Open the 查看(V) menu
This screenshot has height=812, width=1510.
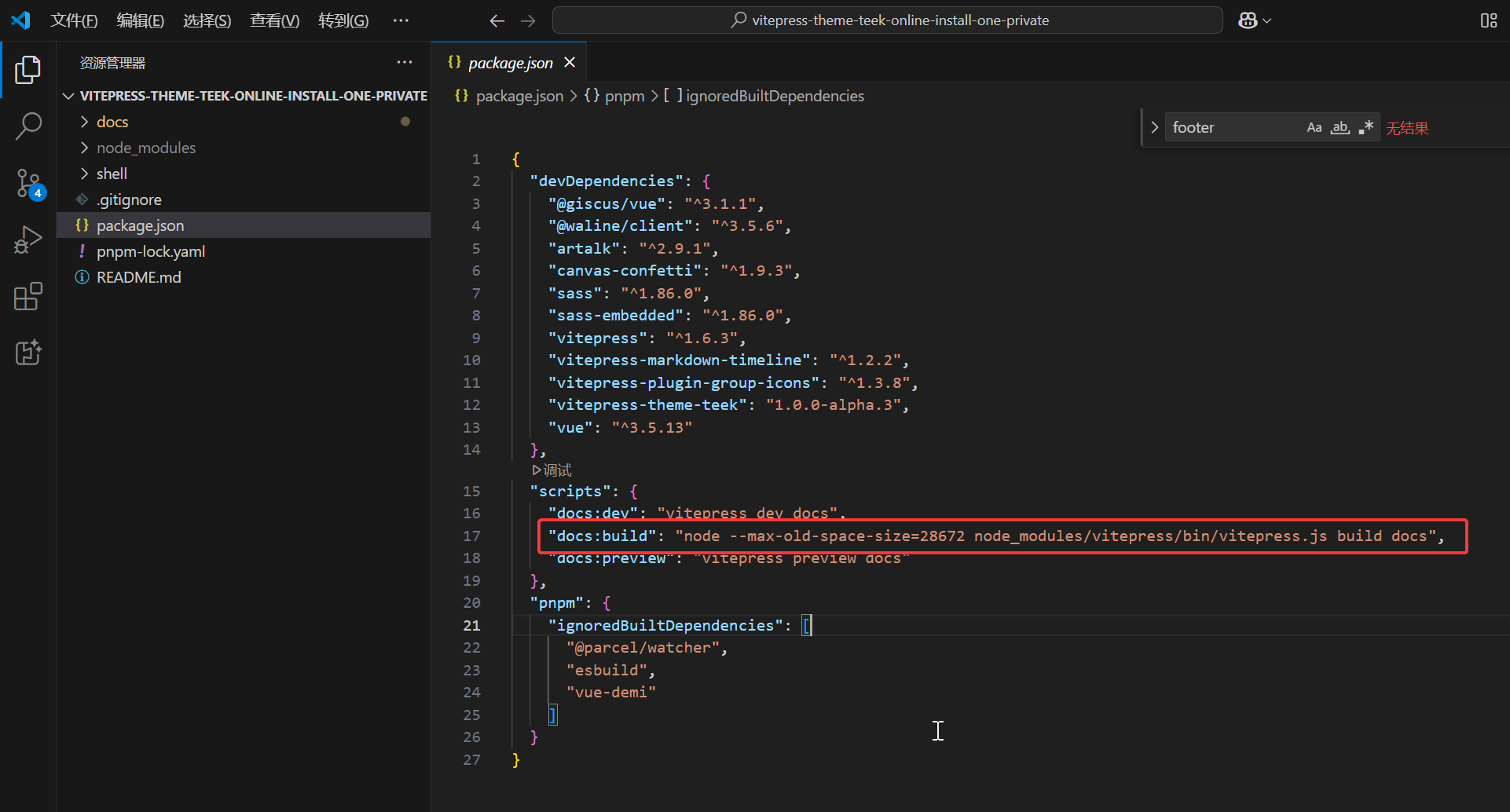(275, 20)
